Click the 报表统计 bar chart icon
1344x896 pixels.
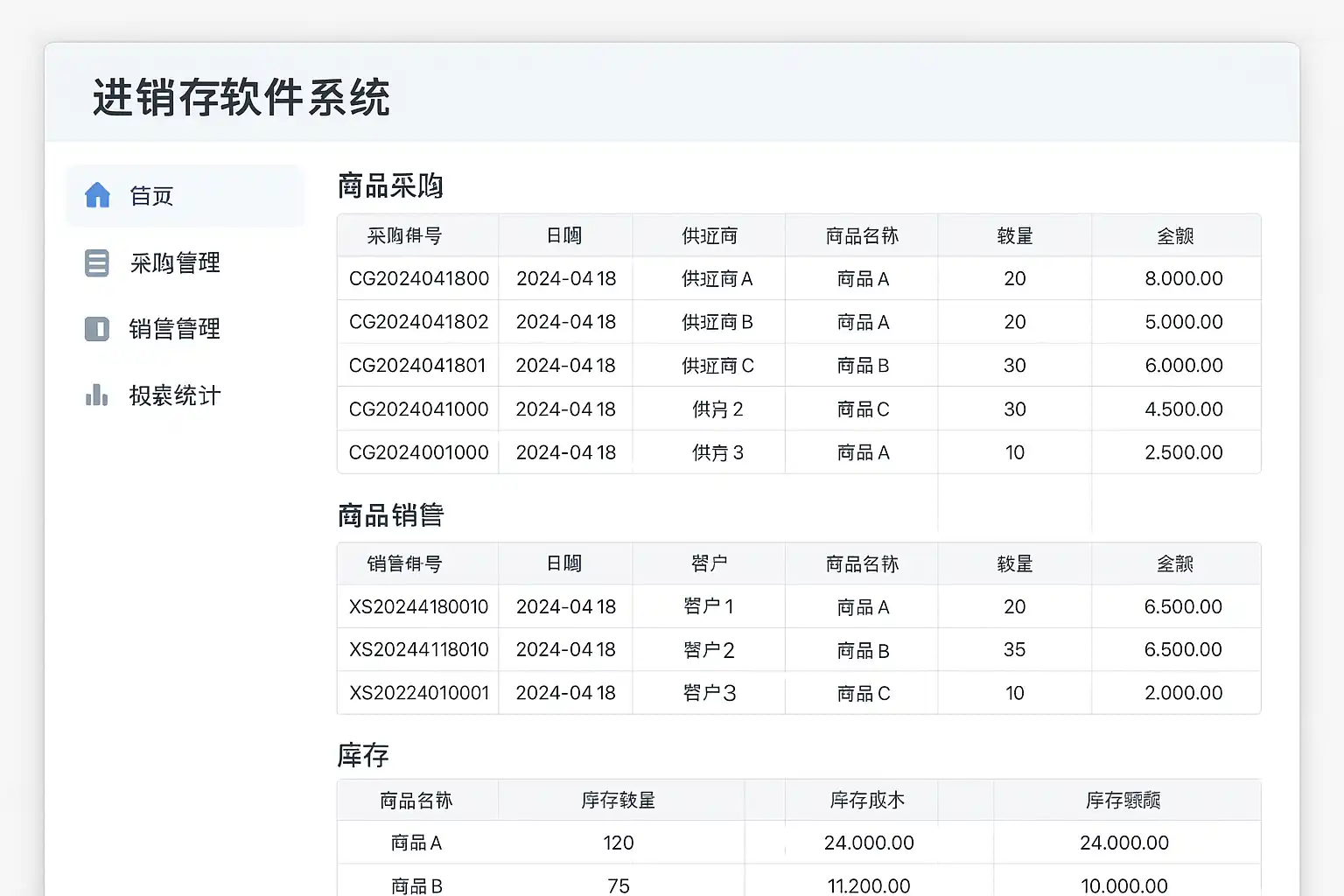(97, 395)
